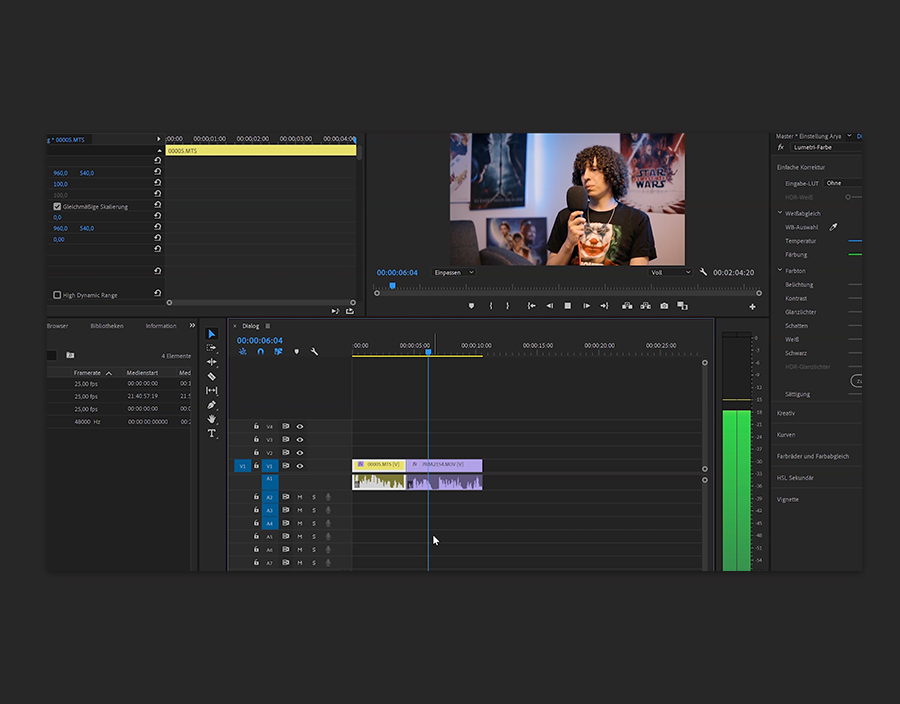Image resolution: width=900 pixels, height=704 pixels.
Task: Click the Färbung slider
Action: point(855,255)
